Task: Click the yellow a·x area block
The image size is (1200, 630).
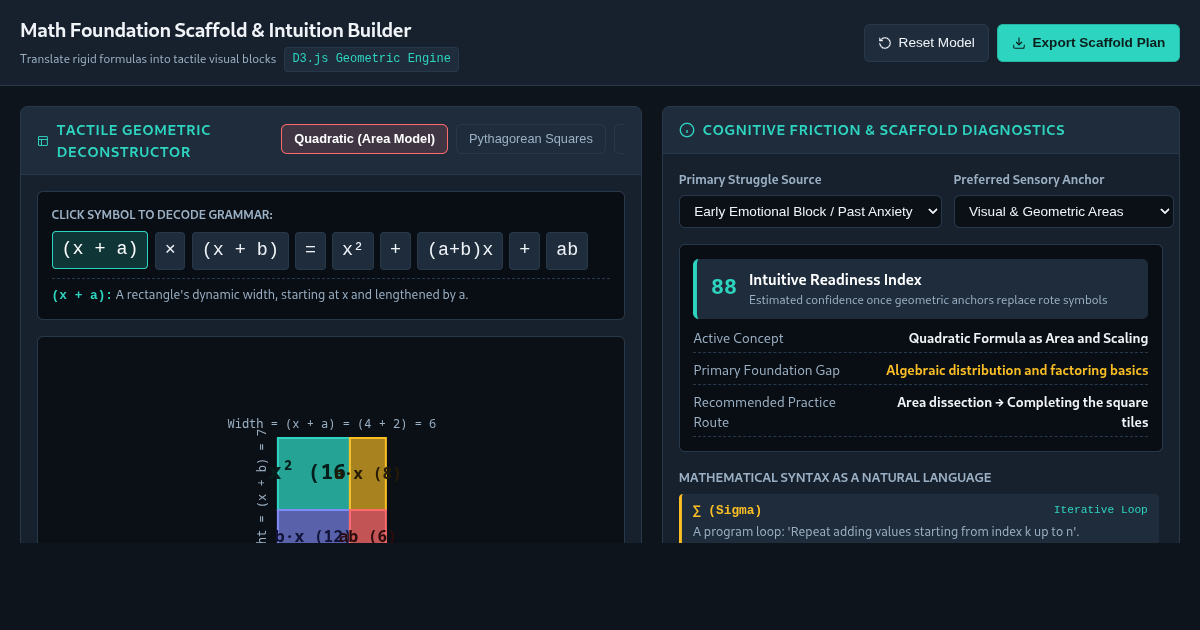Action: click(368, 474)
